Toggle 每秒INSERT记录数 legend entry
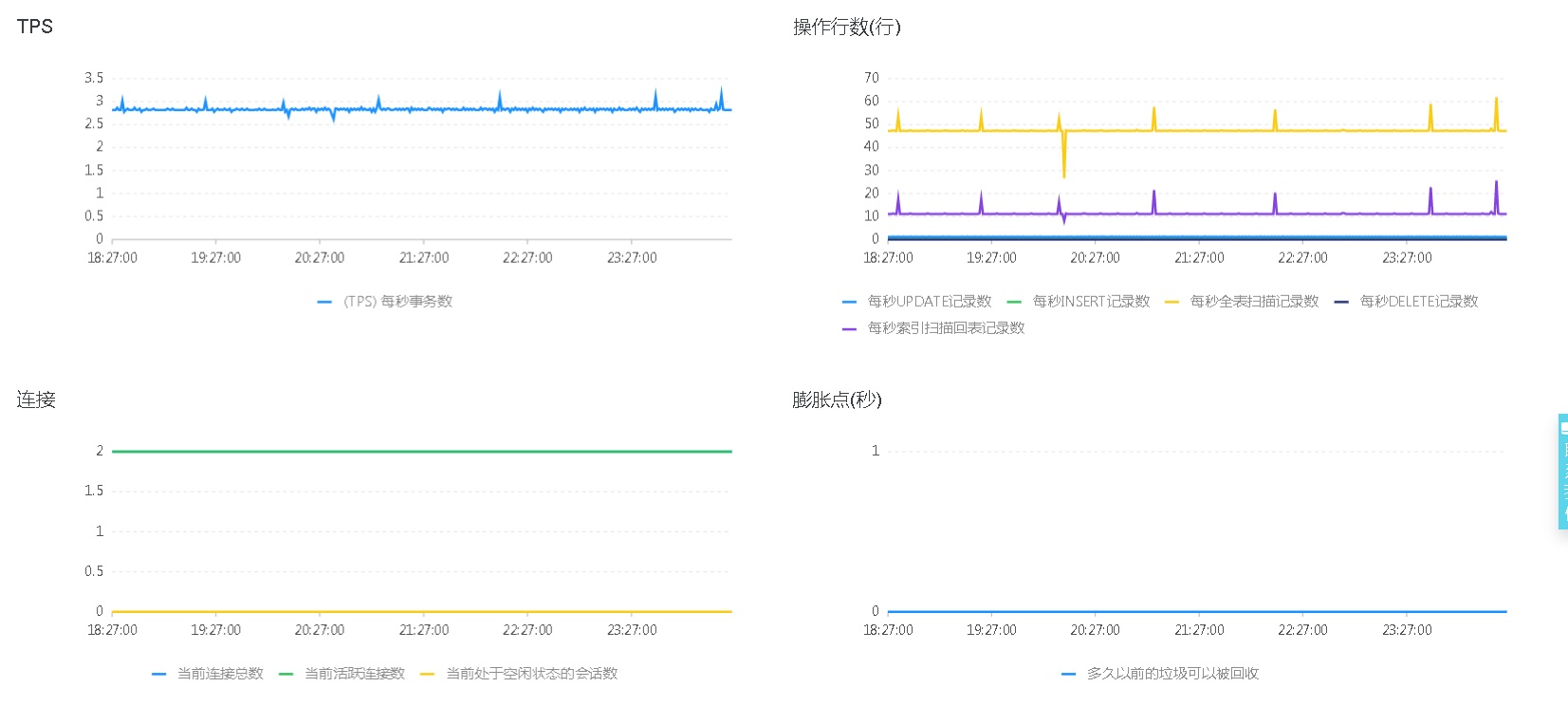 [x=1079, y=302]
